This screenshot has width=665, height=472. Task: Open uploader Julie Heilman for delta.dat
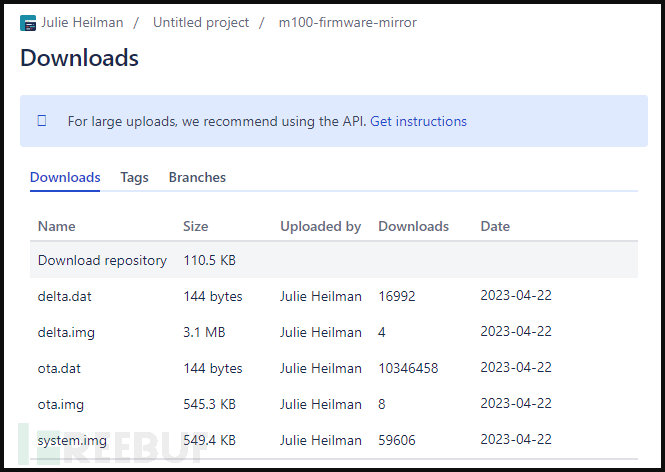click(x=320, y=296)
